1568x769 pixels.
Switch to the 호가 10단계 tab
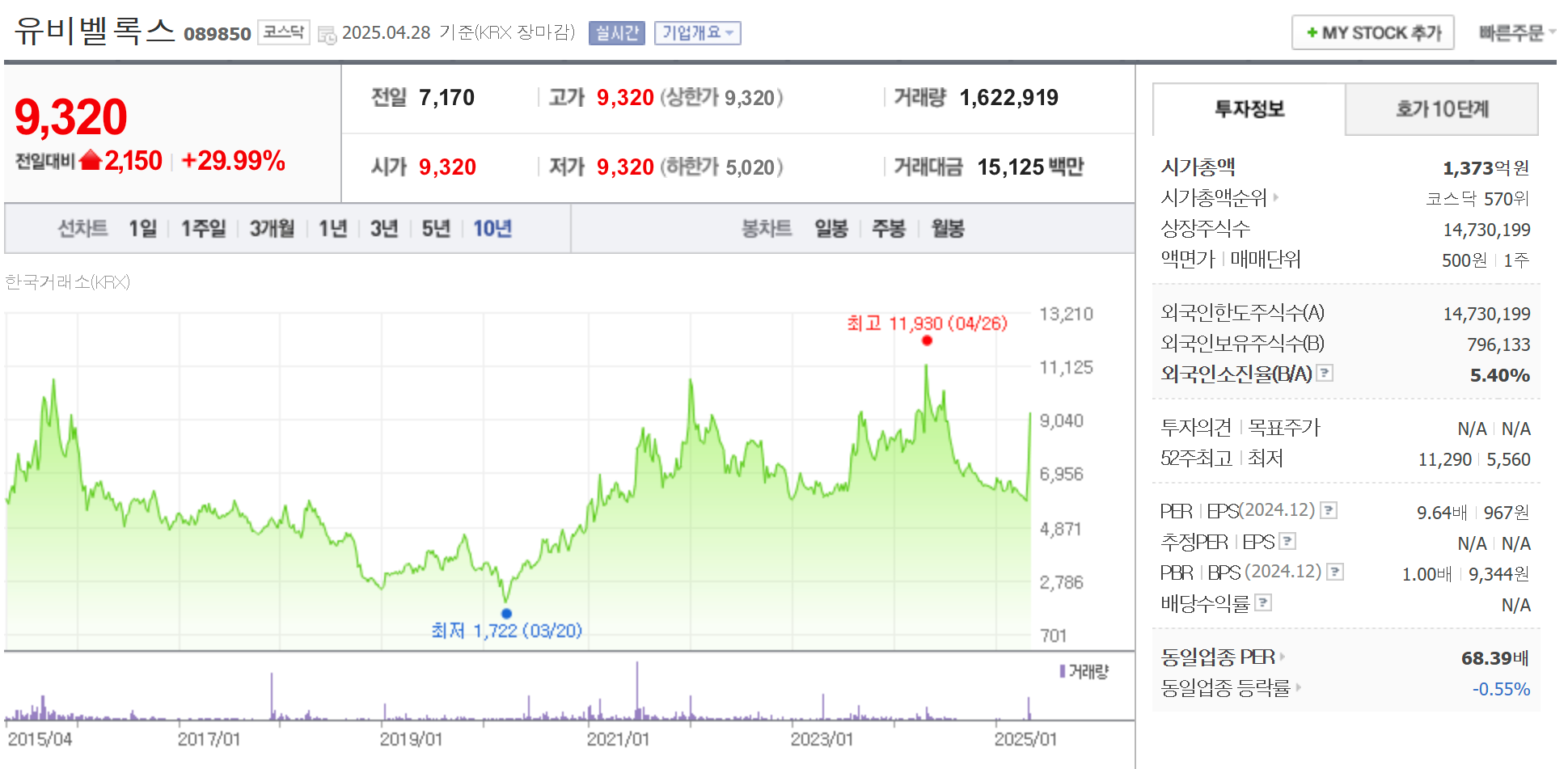1442,109
